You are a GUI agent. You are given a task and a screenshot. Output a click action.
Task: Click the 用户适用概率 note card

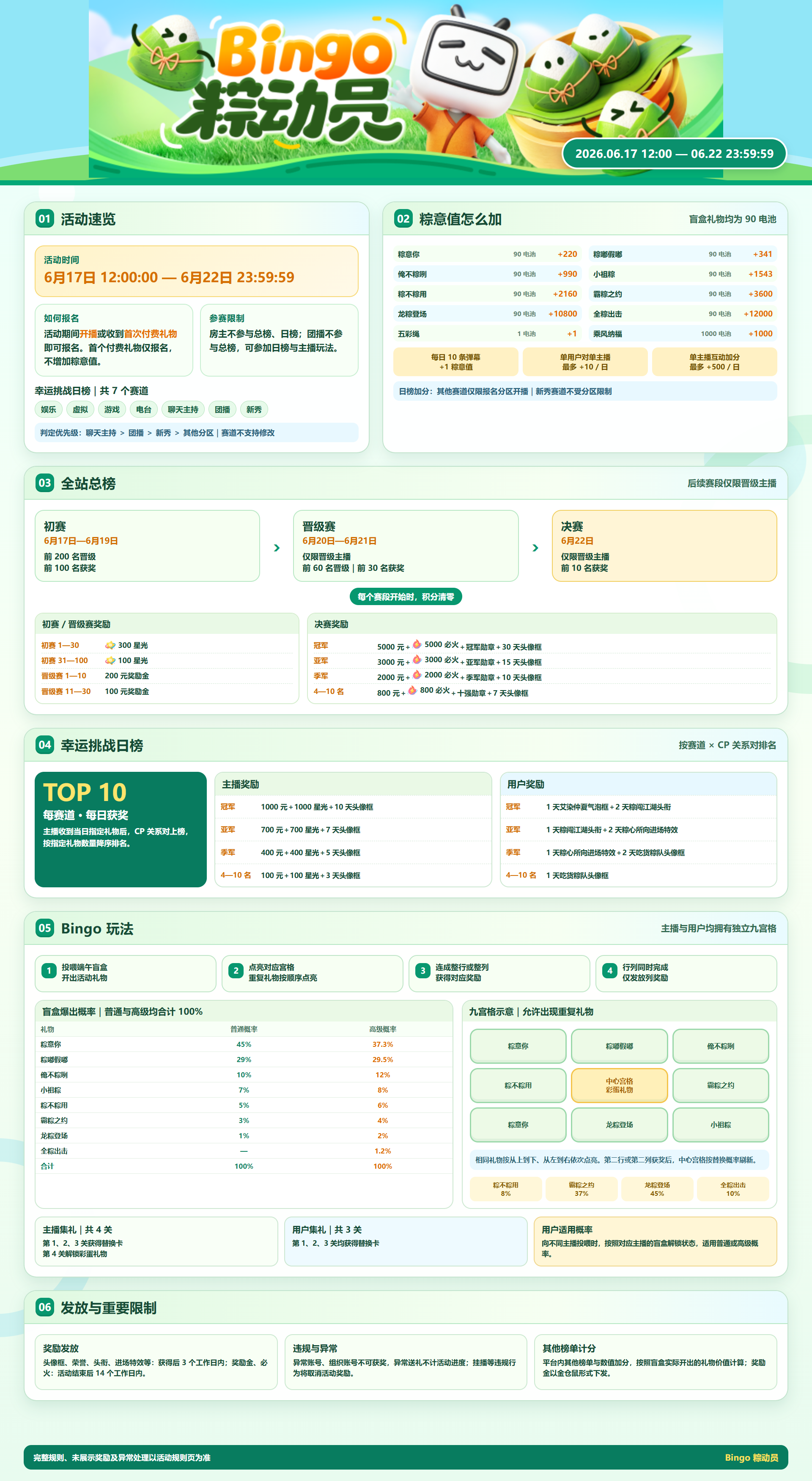pos(656,1241)
